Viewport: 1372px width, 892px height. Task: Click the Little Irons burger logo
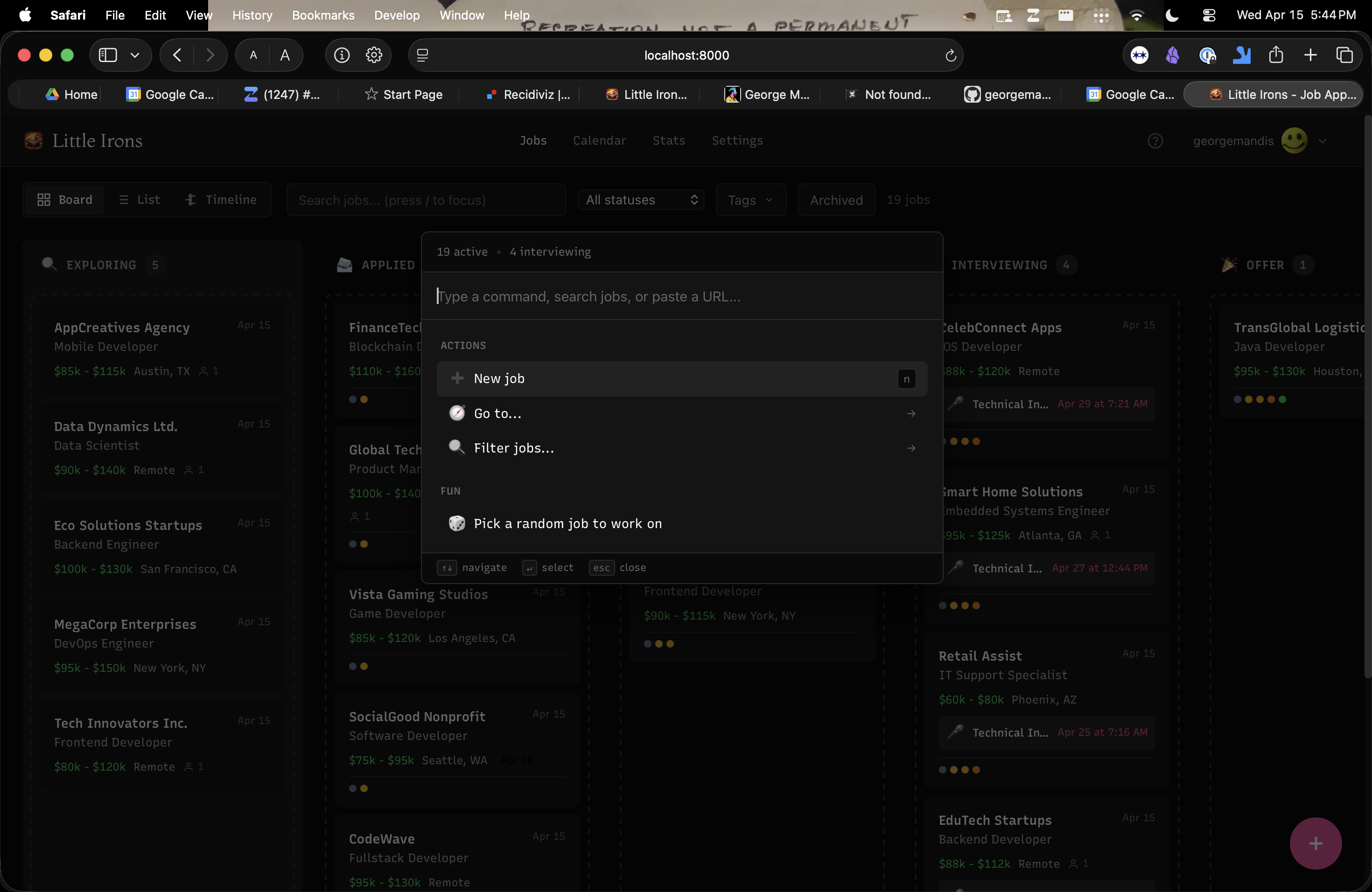click(x=34, y=140)
